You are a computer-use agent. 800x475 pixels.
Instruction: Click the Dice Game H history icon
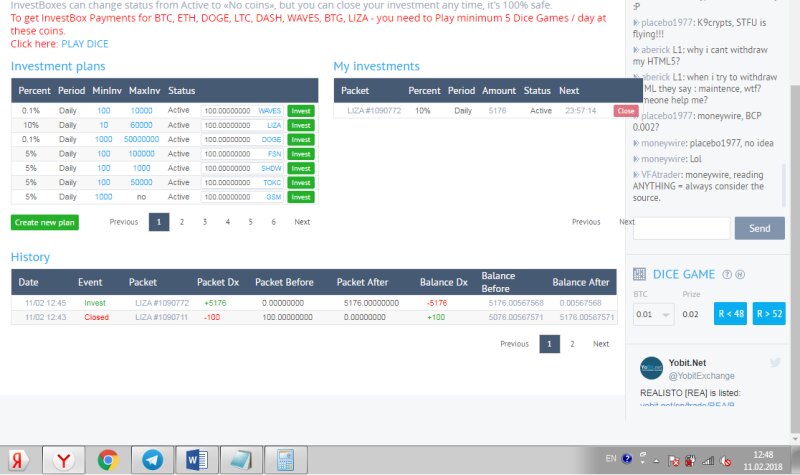click(x=740, y=274)
